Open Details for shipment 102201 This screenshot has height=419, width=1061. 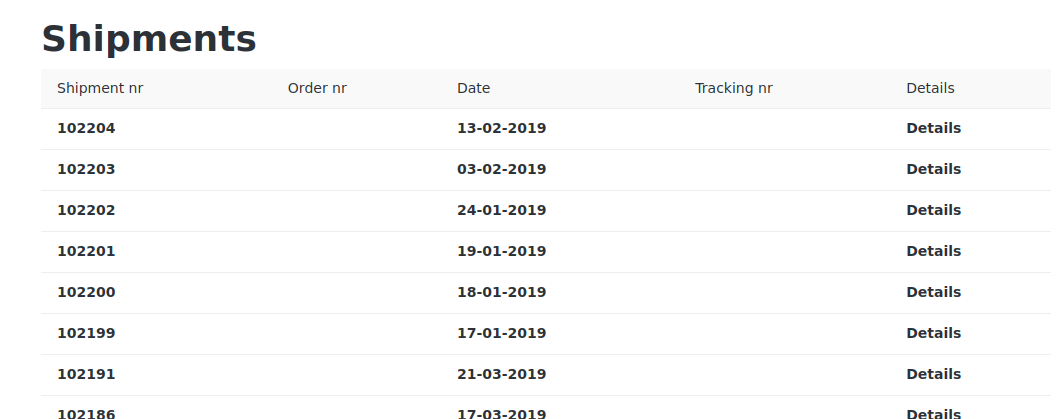coord(933,251)
